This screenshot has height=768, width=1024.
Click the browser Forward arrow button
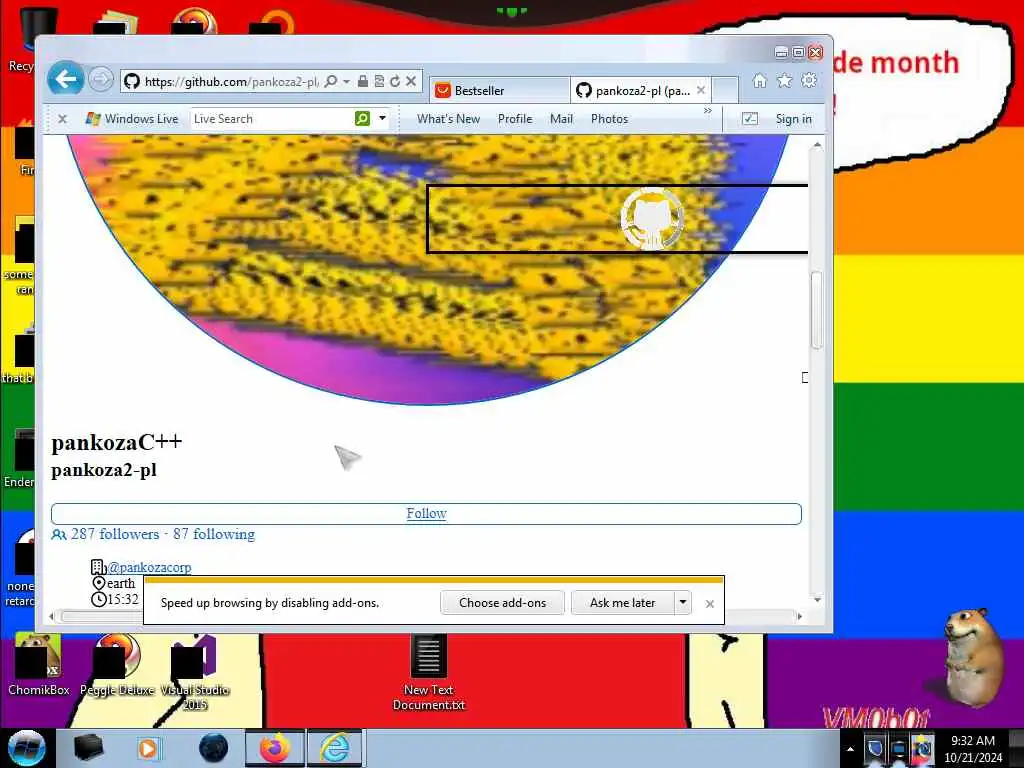pos(101,80)
